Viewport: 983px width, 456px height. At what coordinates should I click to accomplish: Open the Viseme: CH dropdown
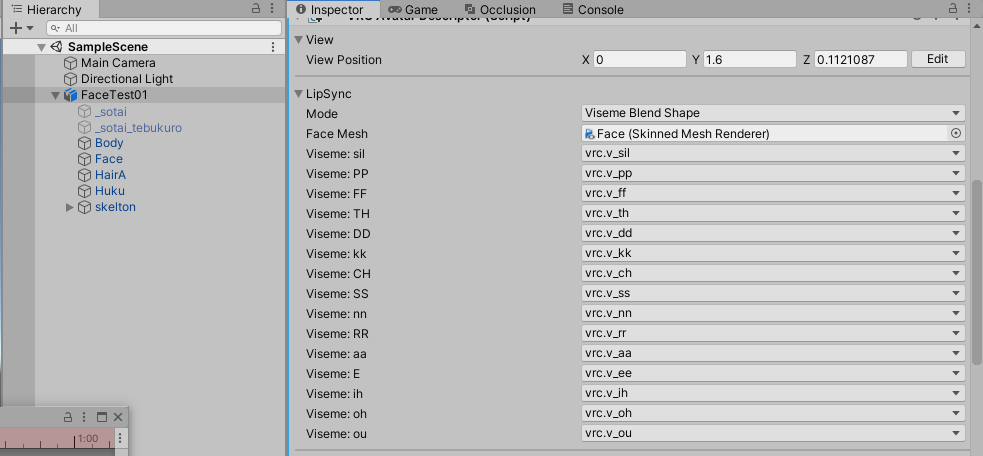(773, 273)
